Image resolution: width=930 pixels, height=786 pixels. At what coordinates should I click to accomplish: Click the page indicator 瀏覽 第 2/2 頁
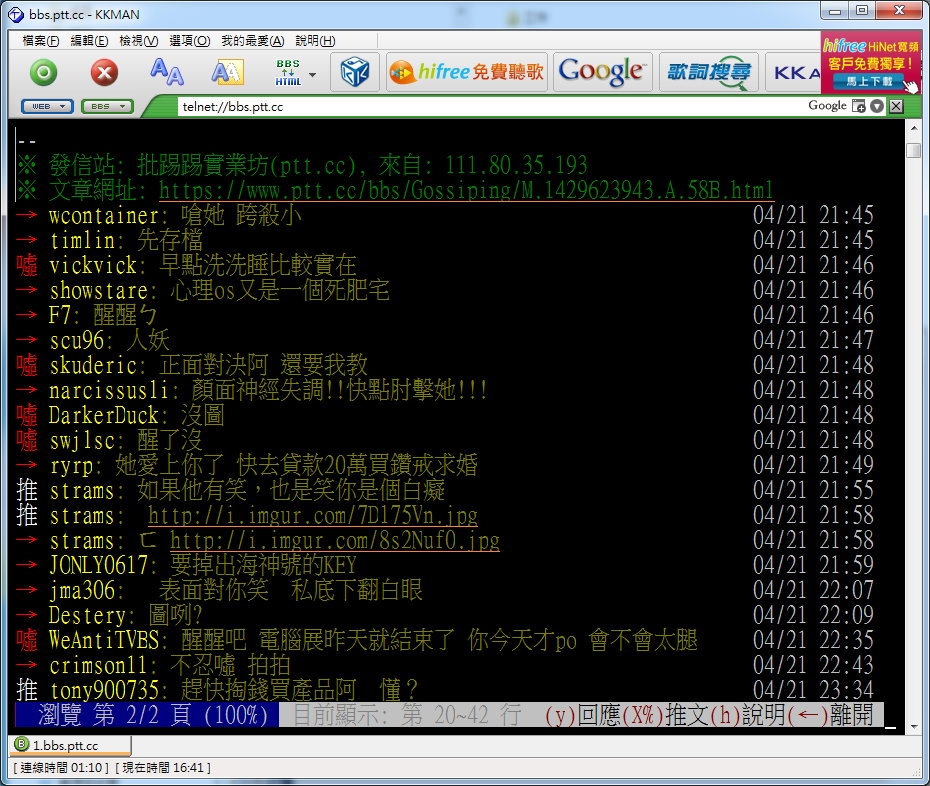tap(146, 715)
